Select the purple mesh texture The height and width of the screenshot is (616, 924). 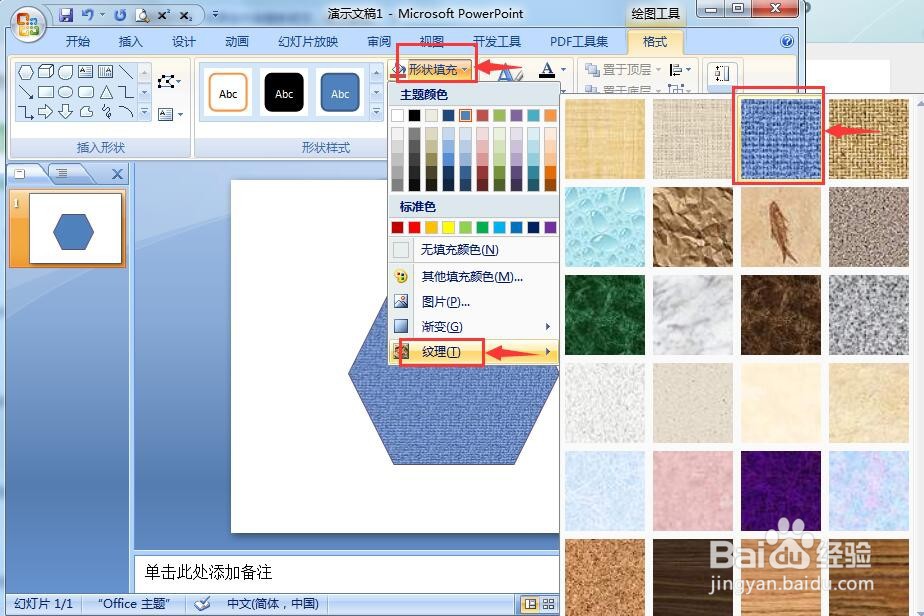780,491
